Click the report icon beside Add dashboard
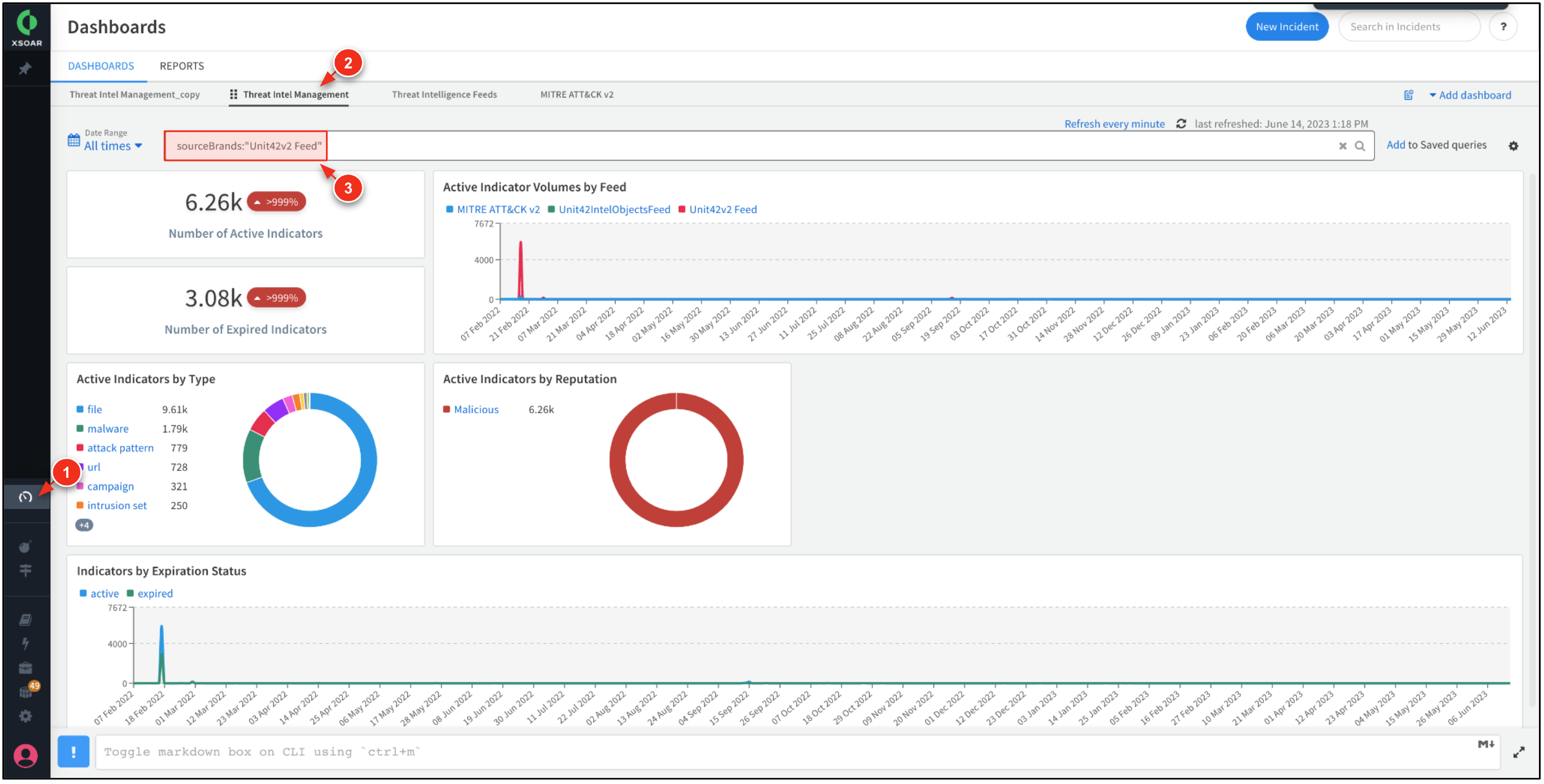 pyautogui.click(x=1409, y=95)
